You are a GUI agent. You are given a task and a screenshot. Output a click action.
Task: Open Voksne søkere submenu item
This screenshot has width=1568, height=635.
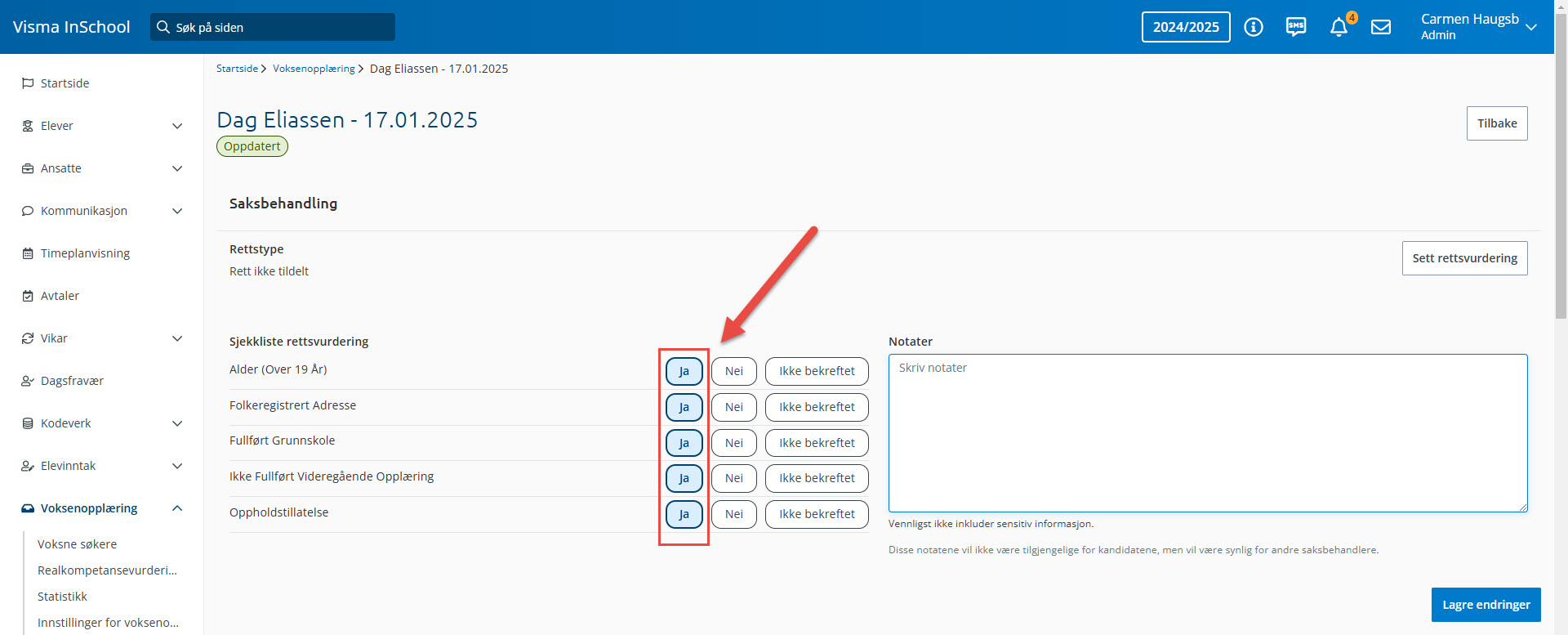point(77,544)
